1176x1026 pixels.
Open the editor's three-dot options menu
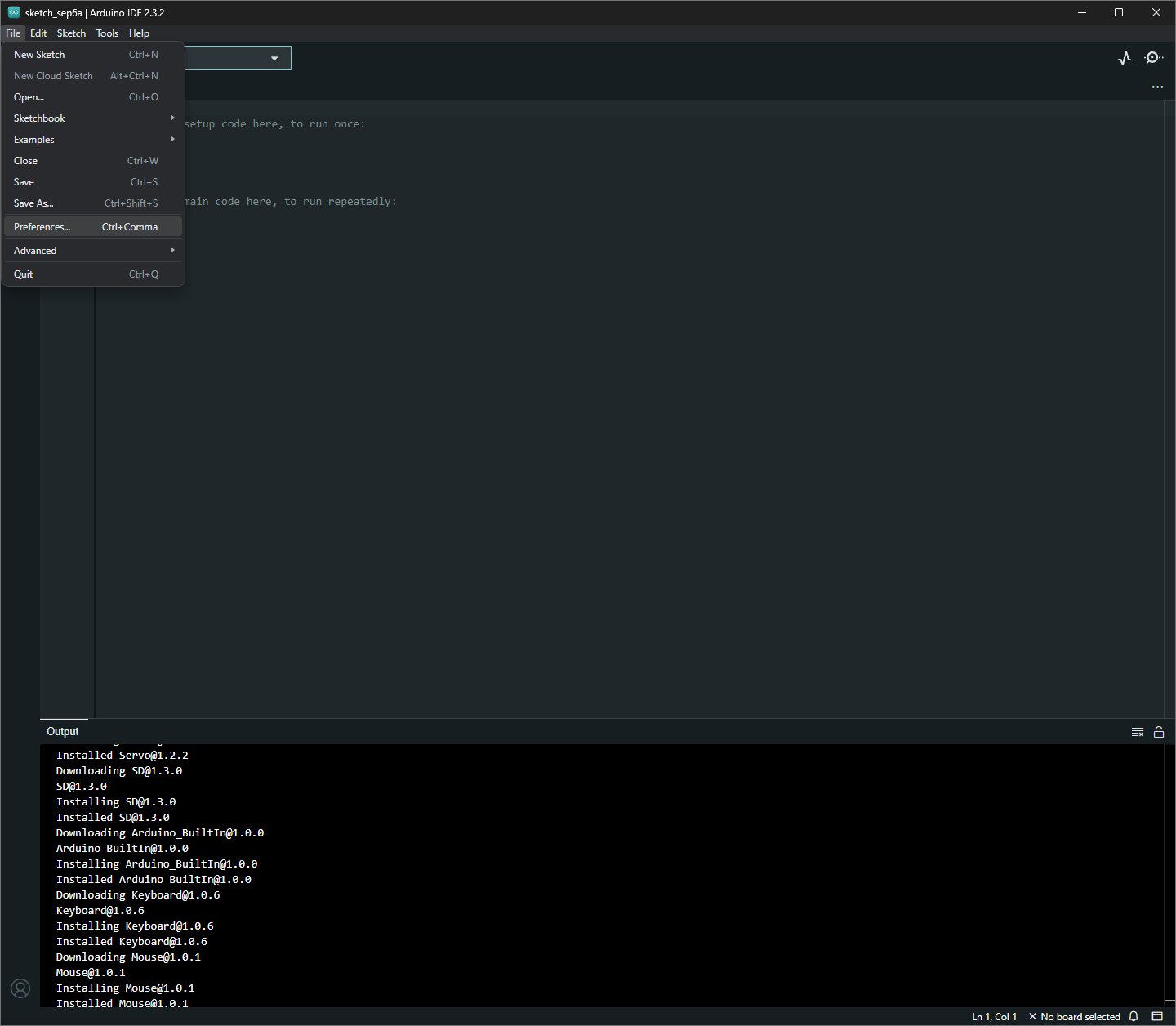(x=1157, y=87)
